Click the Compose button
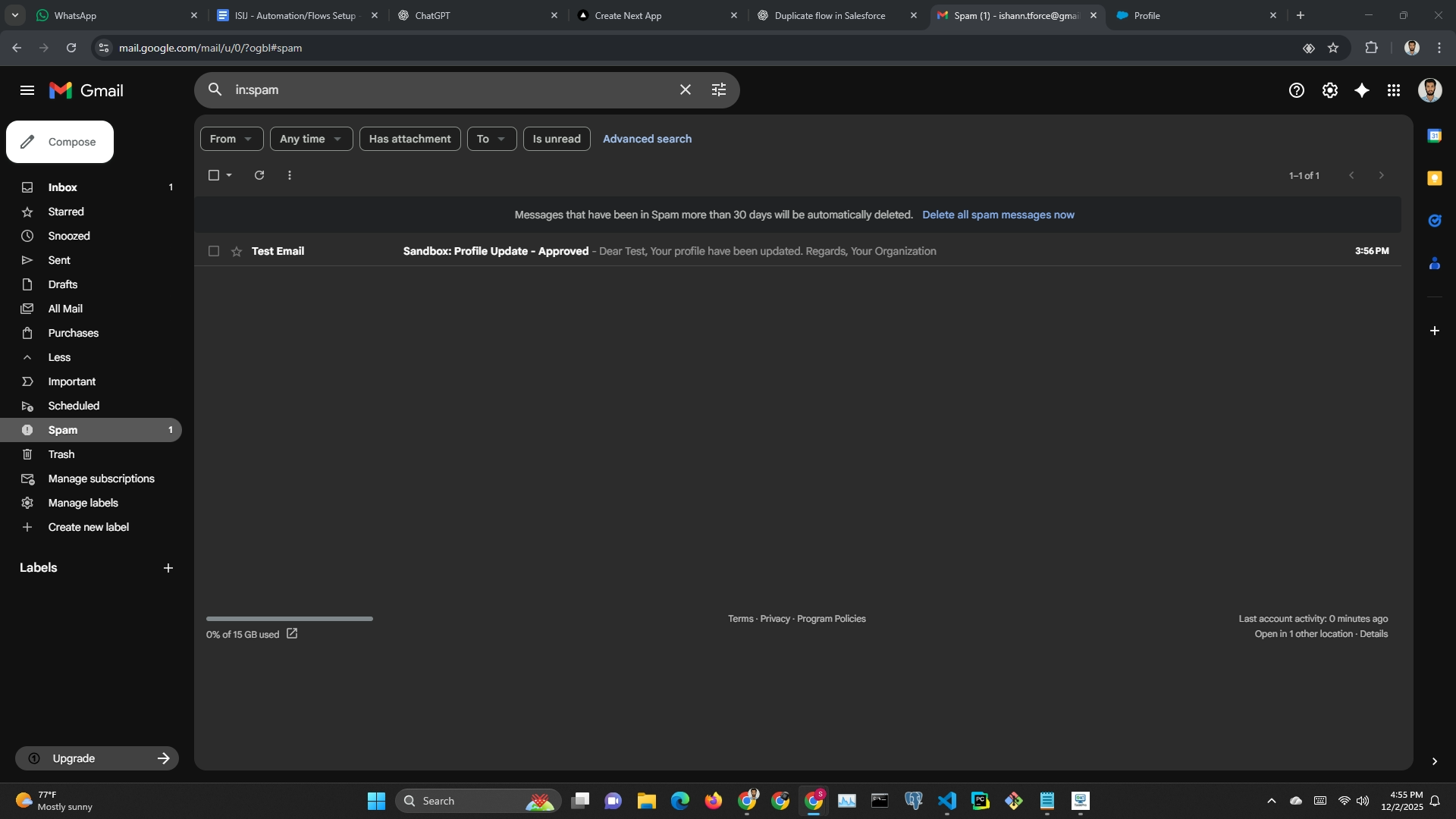1456x819 pixels. pos(60,142)
